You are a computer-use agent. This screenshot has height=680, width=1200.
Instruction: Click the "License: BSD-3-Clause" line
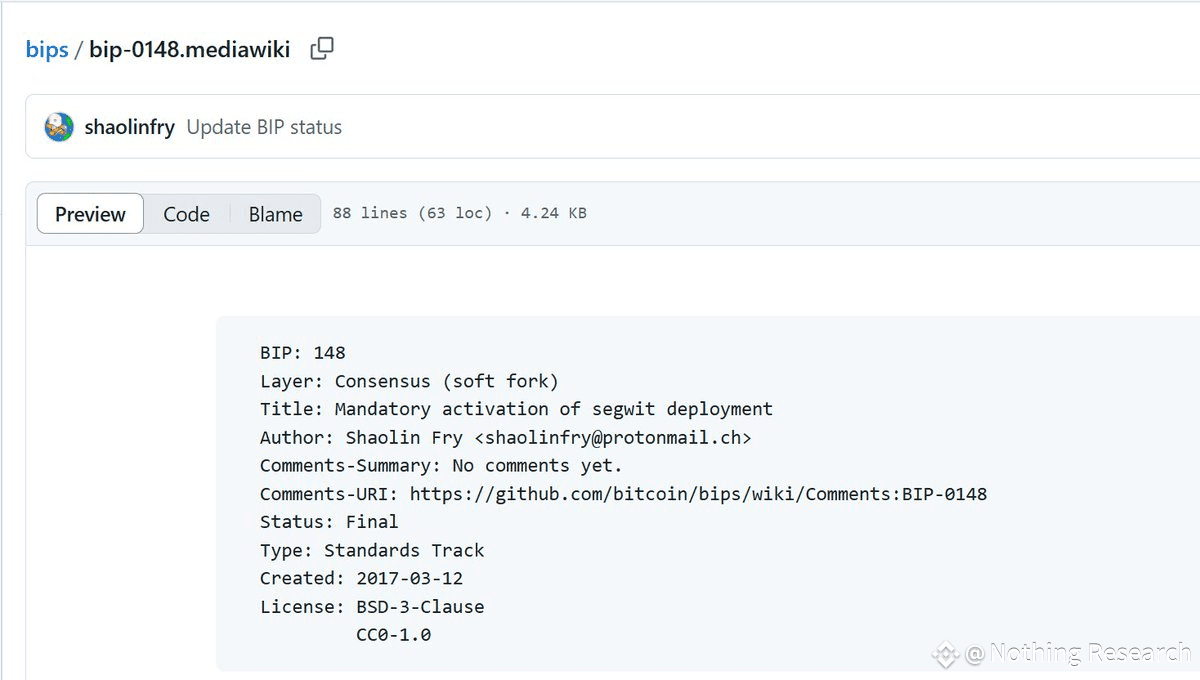pos(372,606)
